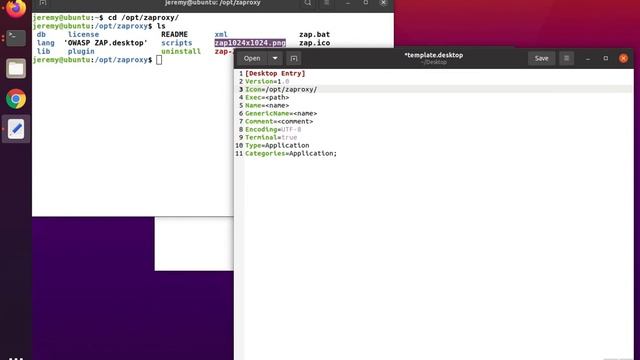Screen dimensions: 640x360
Task: Click the Exec=<path> line
Action: [267, 98]
